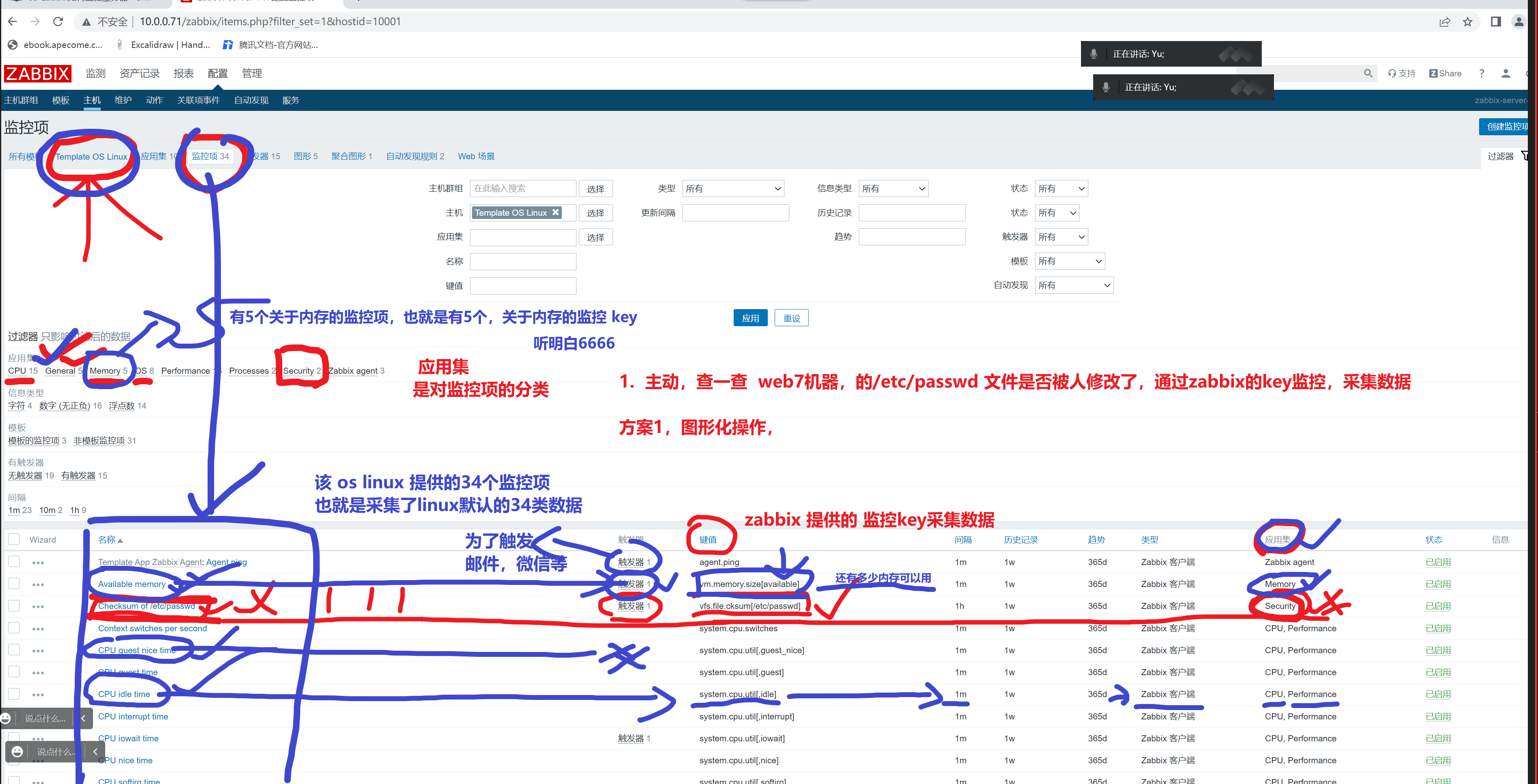Check the Context switches per second checkbox
The height and width of the screenshot is (784, 1538).
click(x=14, y=628)
